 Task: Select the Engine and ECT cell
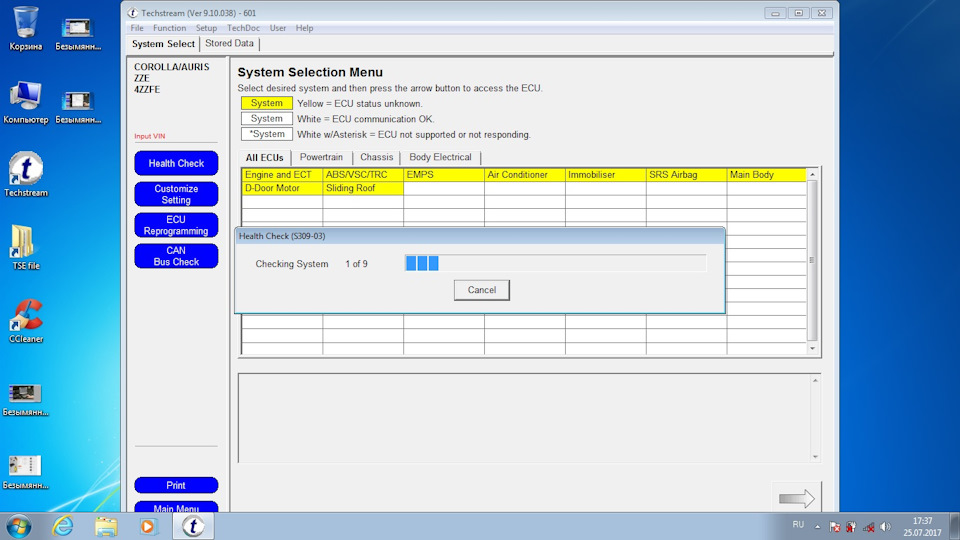tap(282, 174)
